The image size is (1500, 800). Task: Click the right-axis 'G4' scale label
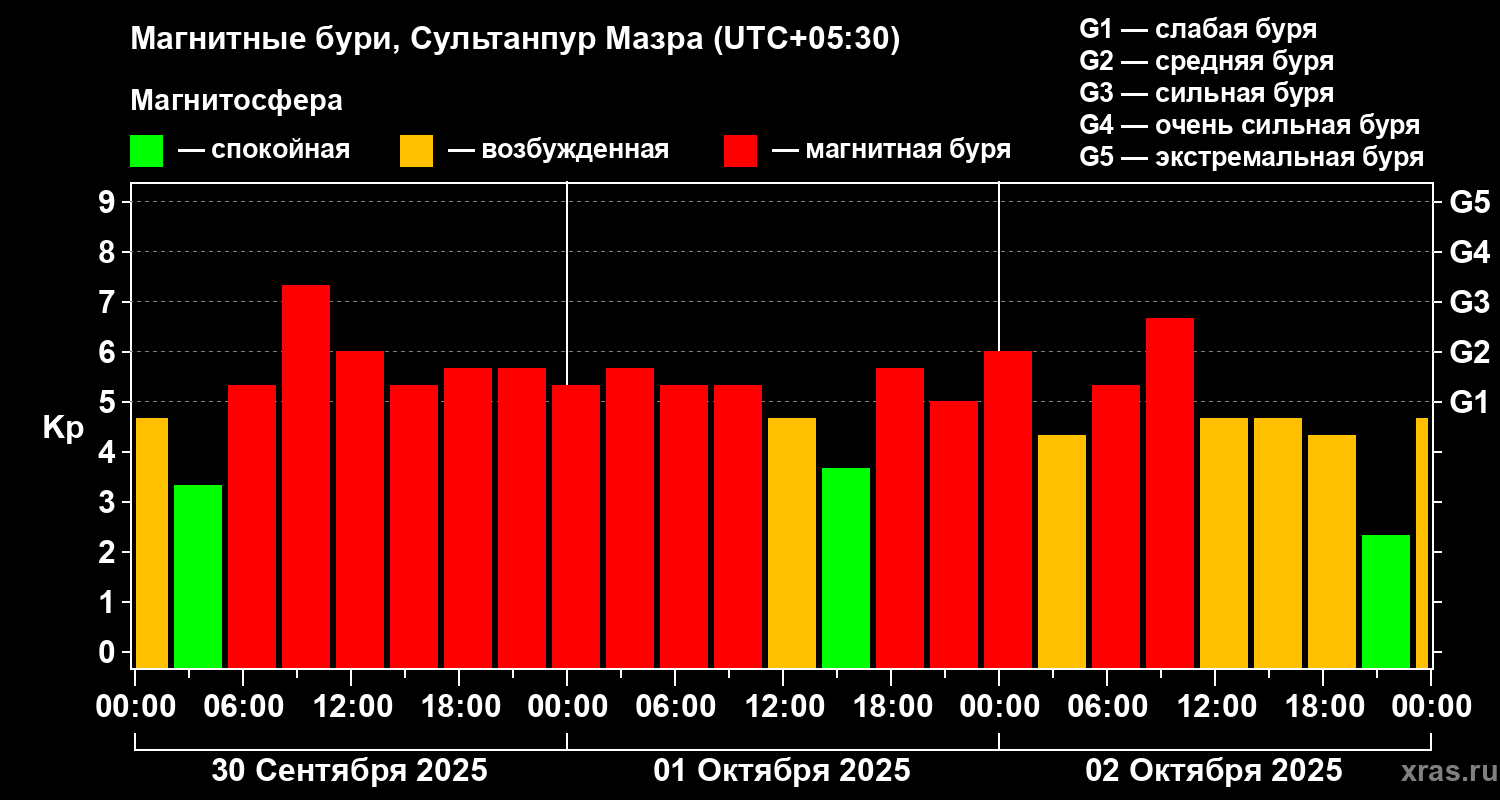pos(1469,252)
